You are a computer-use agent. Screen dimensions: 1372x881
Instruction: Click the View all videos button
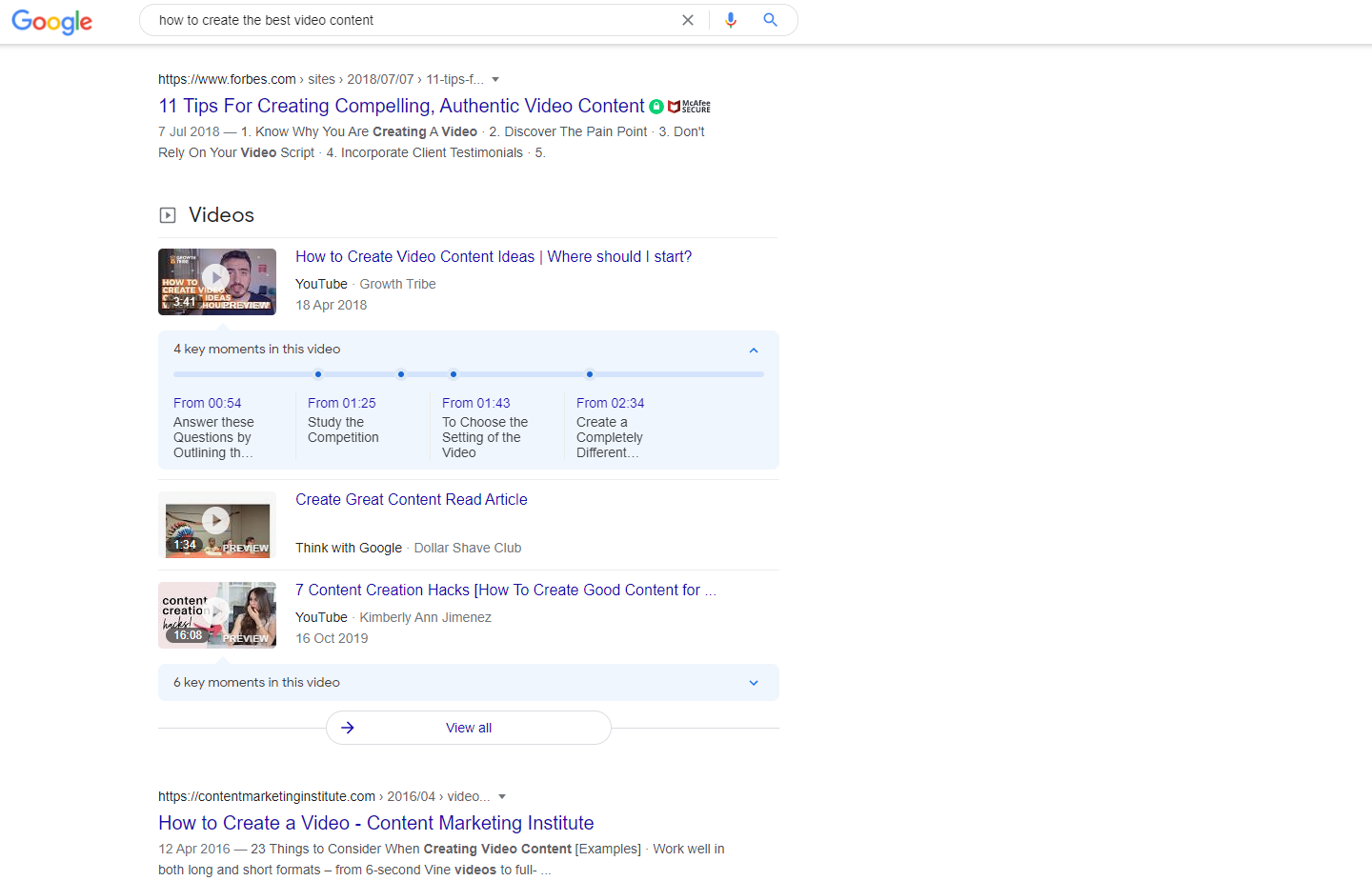point(468,727)
